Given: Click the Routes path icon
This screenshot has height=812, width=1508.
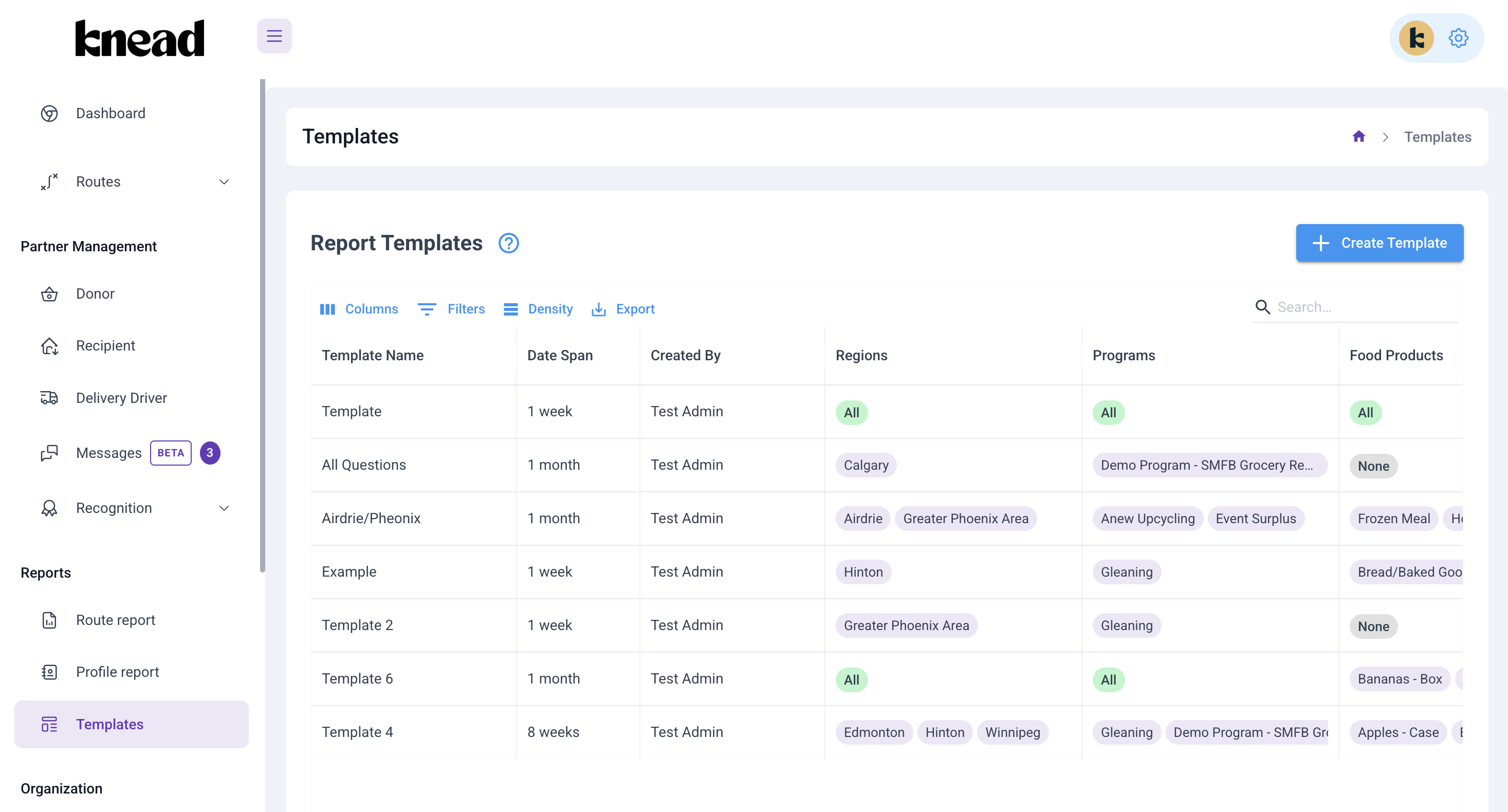Looking at the screenshot, I should 49,181.
